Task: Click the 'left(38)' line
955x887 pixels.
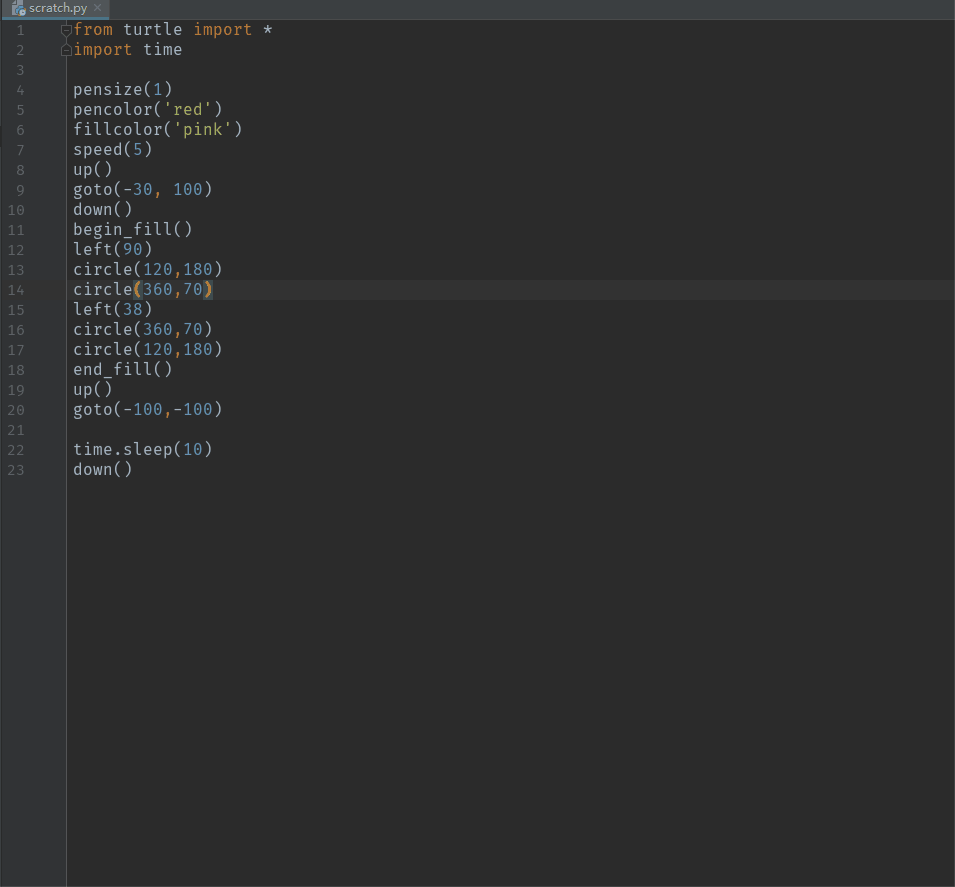Action: (x=113, y=309)
